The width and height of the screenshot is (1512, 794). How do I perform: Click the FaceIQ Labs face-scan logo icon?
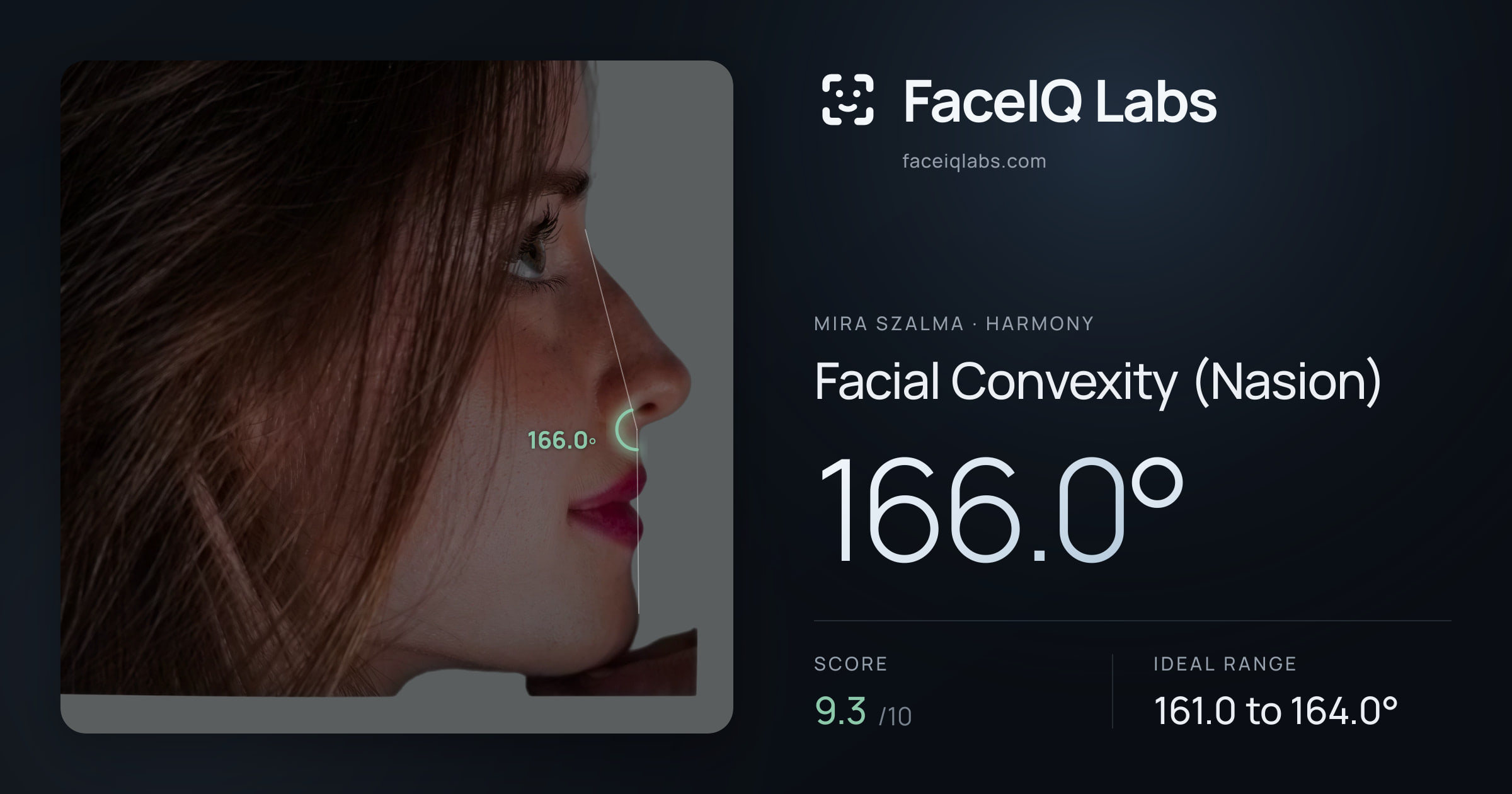847,100
